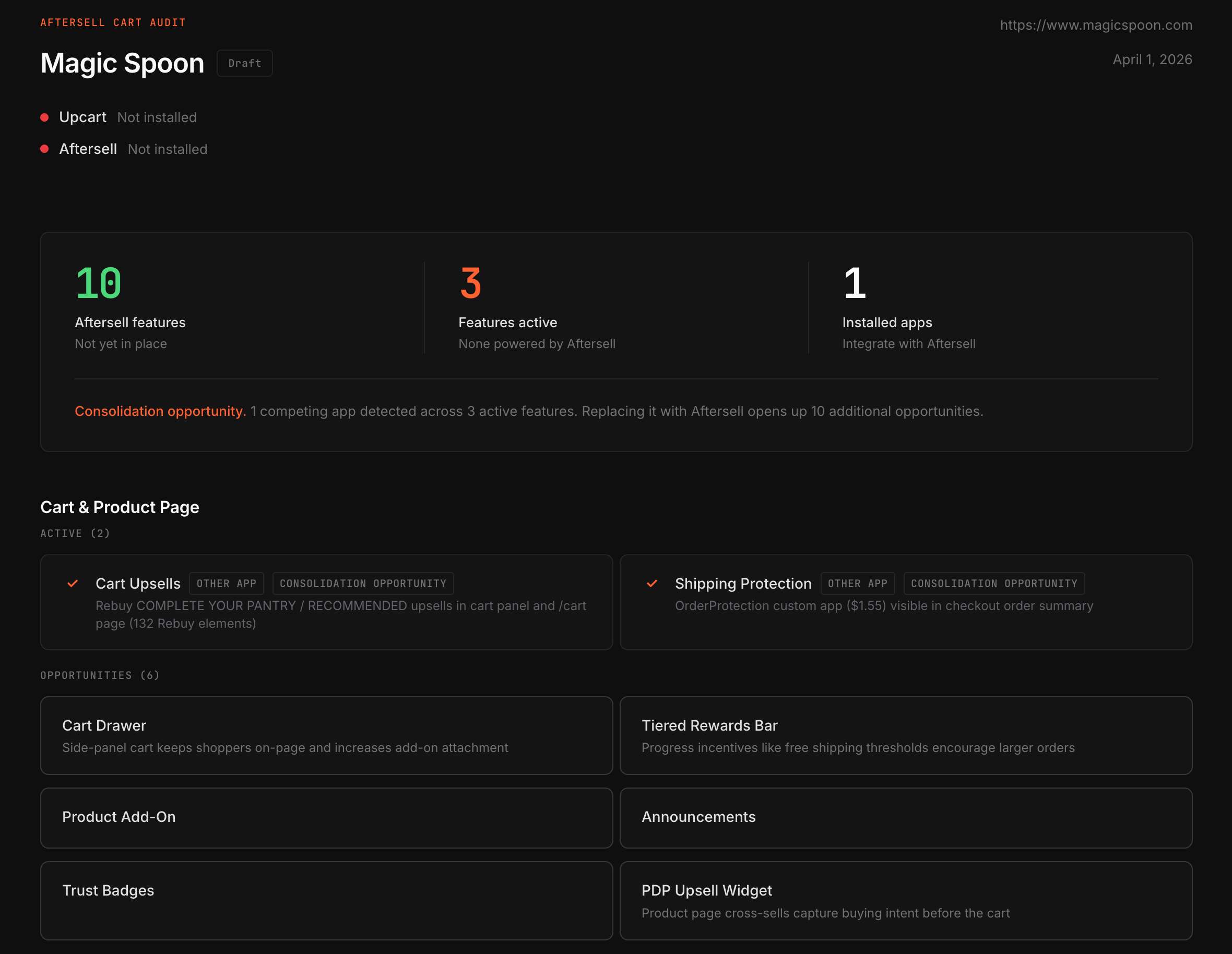The height and width of the screenshot is (954, 1232).
Task: Click the 'Not yet in place' text
Action: [121, 344]
